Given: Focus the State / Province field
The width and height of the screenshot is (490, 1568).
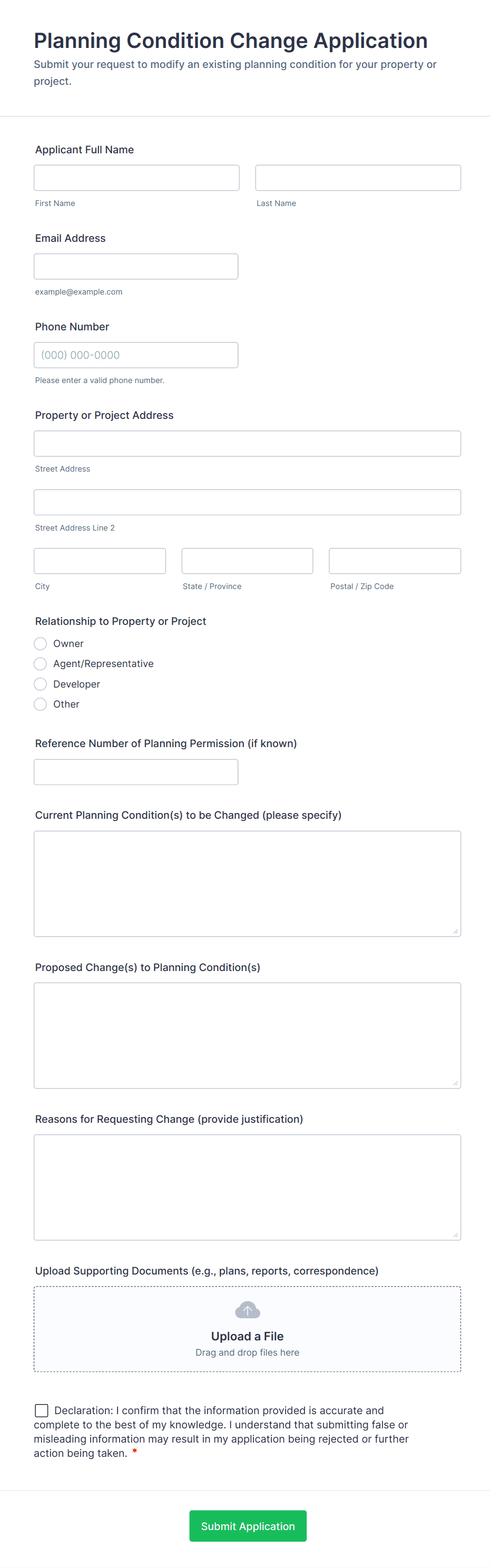Looking at the screenshot, I should click(247, 561).
